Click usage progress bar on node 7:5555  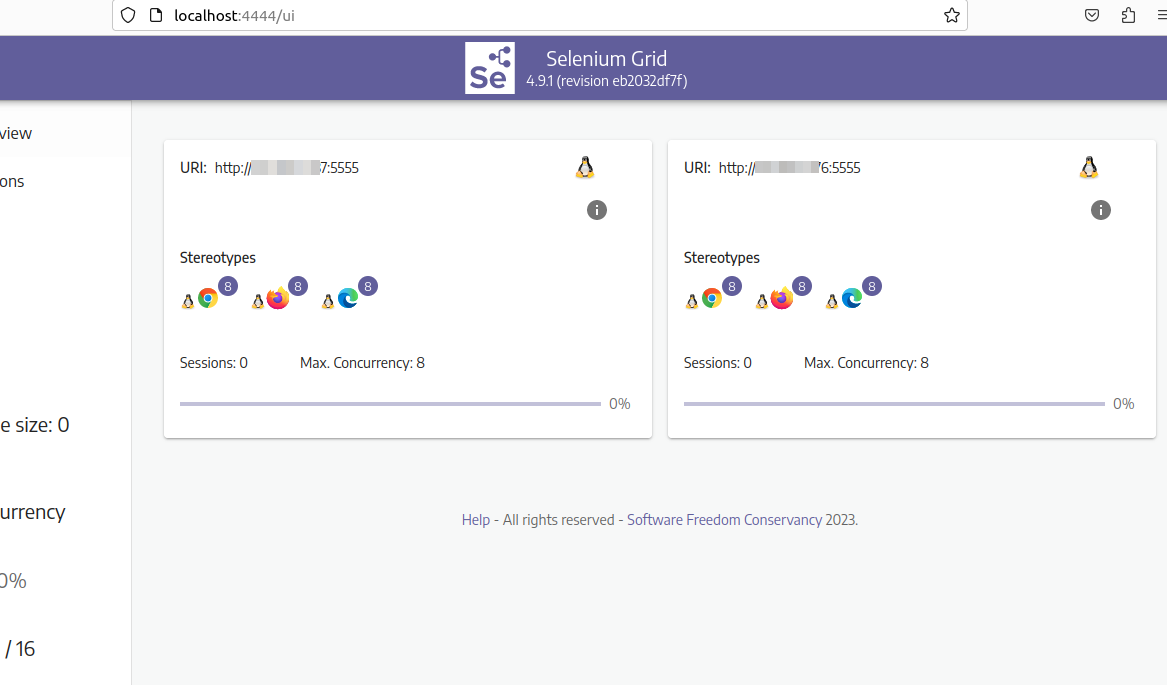(x=390, y=404)
